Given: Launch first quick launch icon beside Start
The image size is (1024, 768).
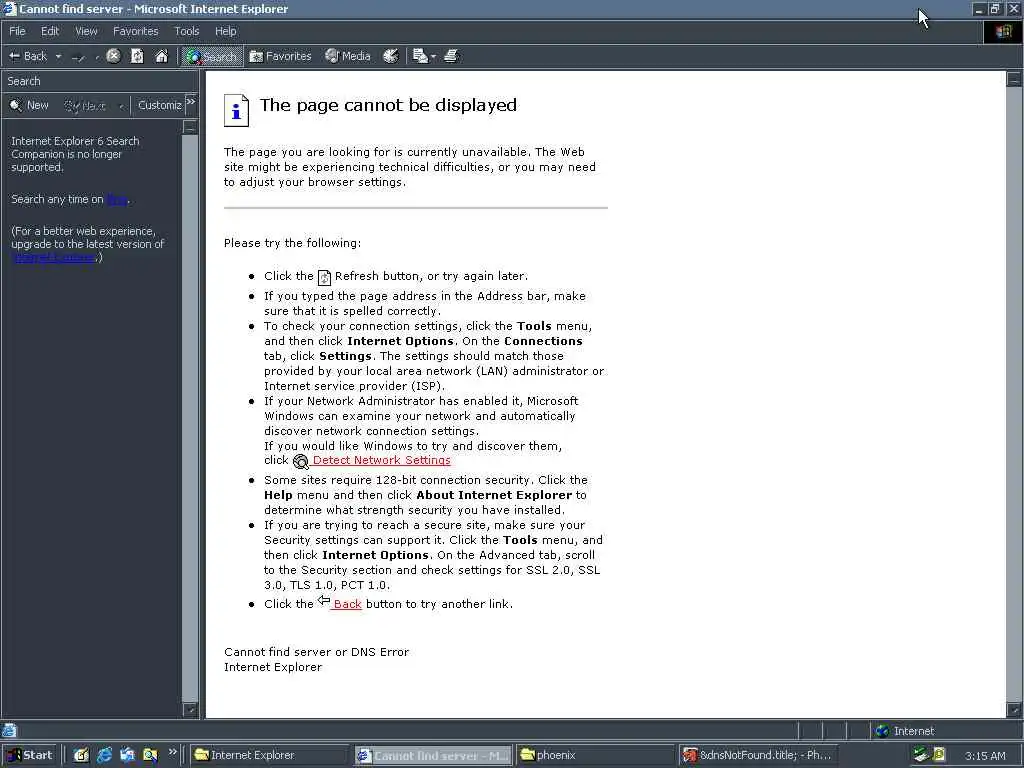Looking at the screenshot, I should [81, 755].
